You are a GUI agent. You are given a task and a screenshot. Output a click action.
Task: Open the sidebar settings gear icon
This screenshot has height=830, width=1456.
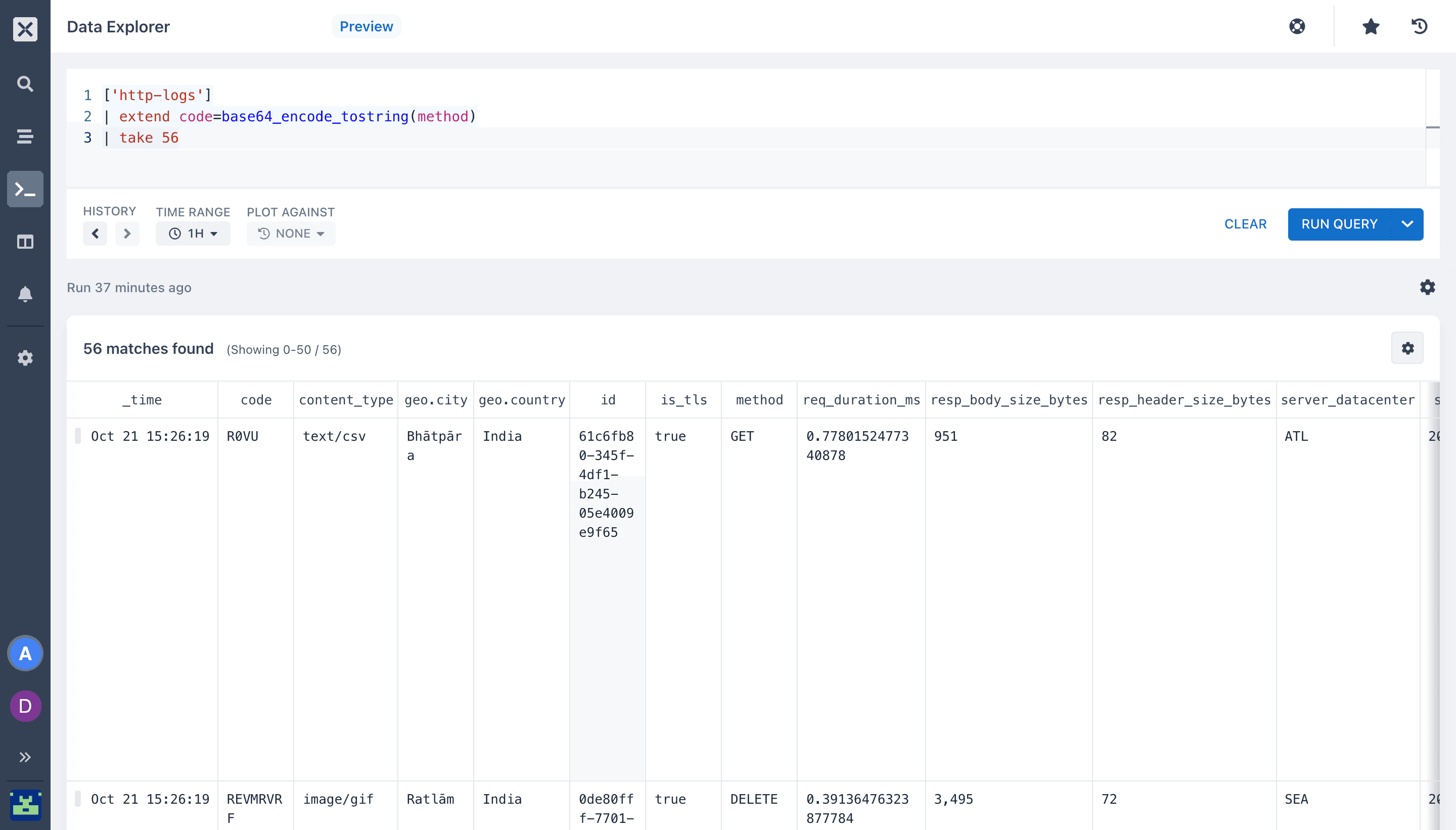click(x=25, y=358)
